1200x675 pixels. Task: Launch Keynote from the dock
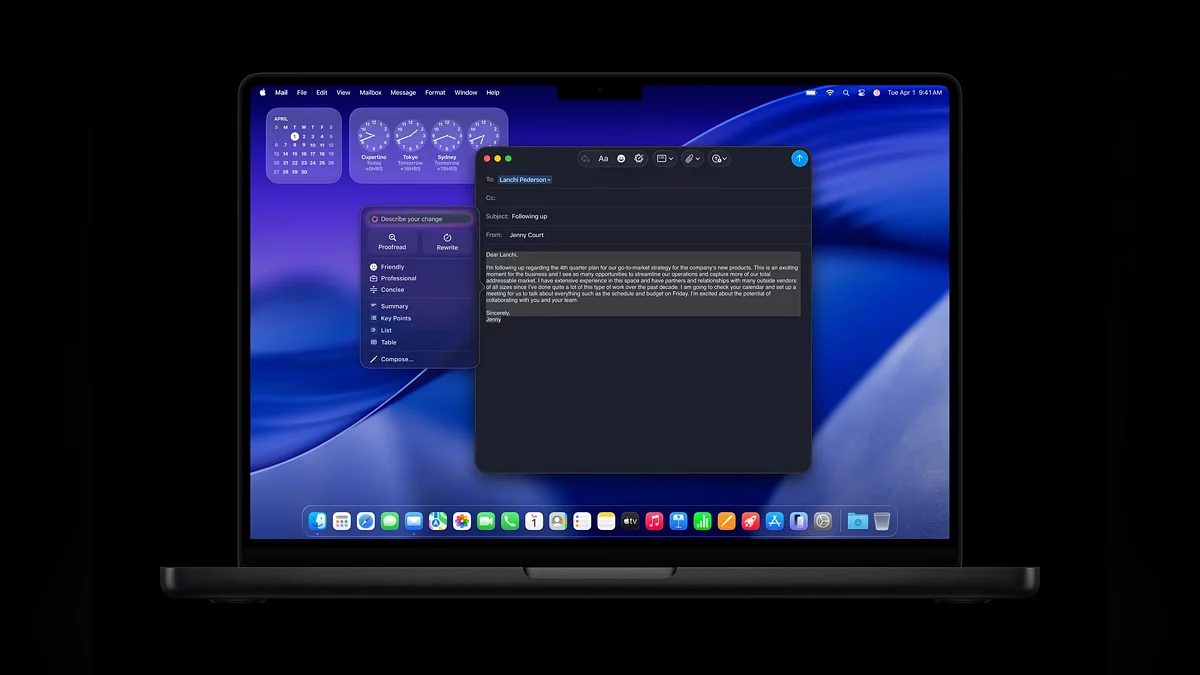click(679, 521)
